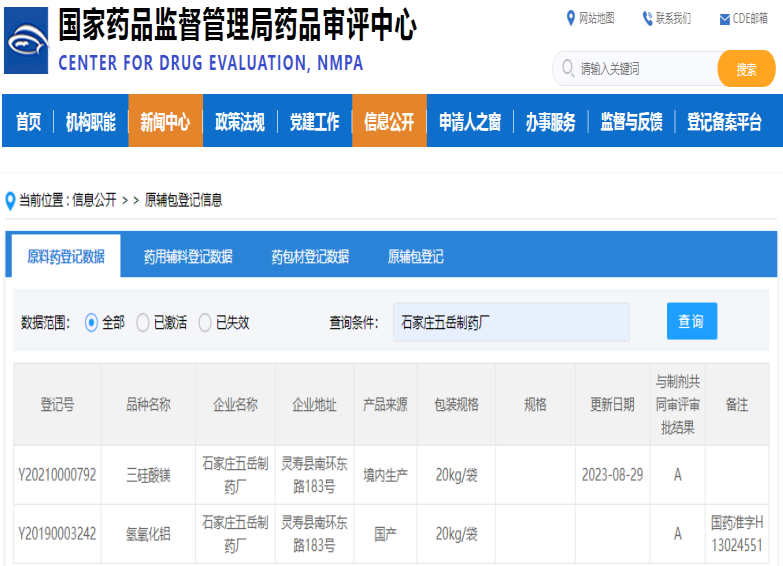Switch to 原辅包登记 tab
Viewport: 783px width, 566px height.
pos(415,256)
